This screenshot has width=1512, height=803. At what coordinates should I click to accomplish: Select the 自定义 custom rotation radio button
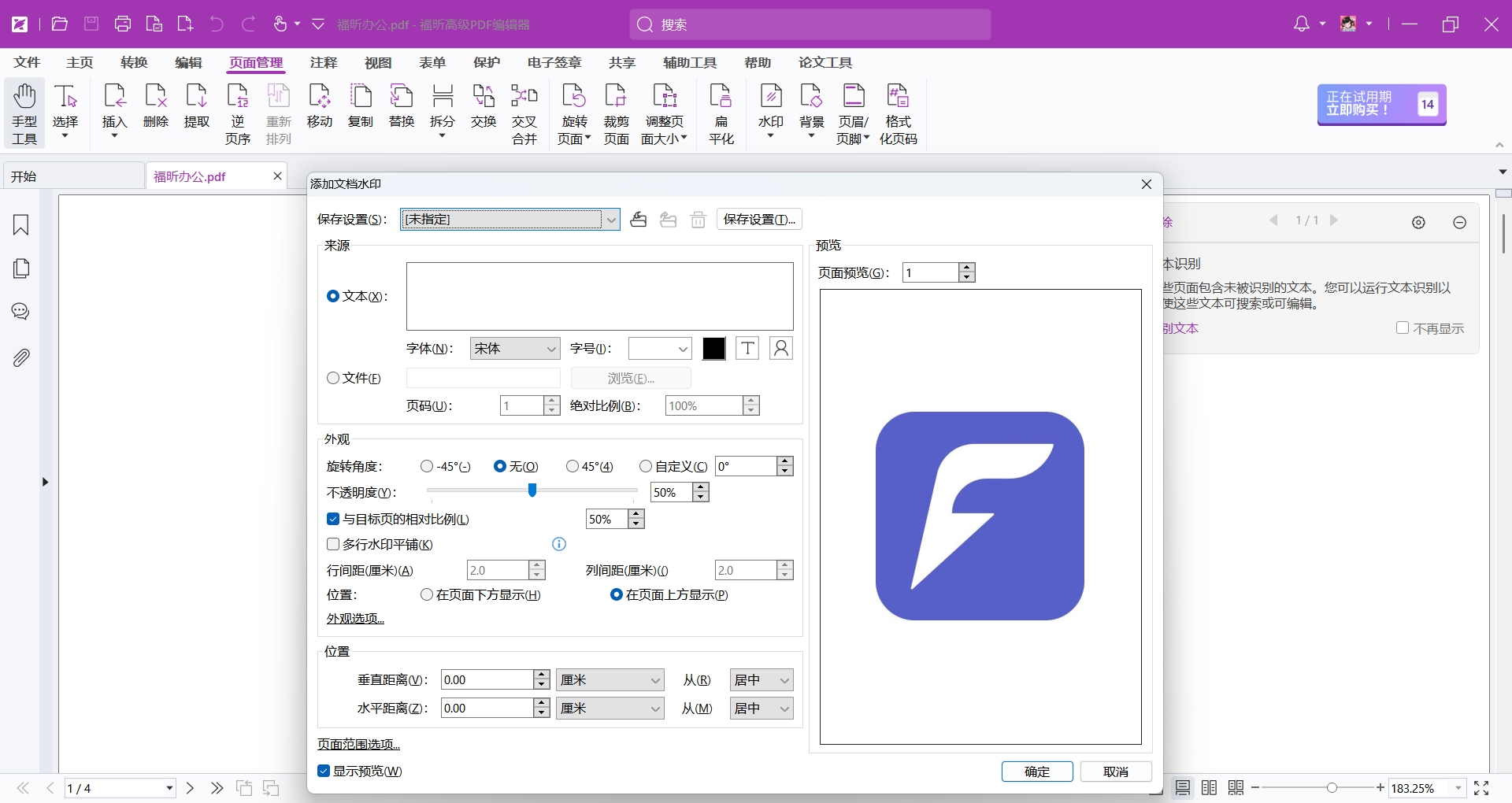(x=646, y=466)
